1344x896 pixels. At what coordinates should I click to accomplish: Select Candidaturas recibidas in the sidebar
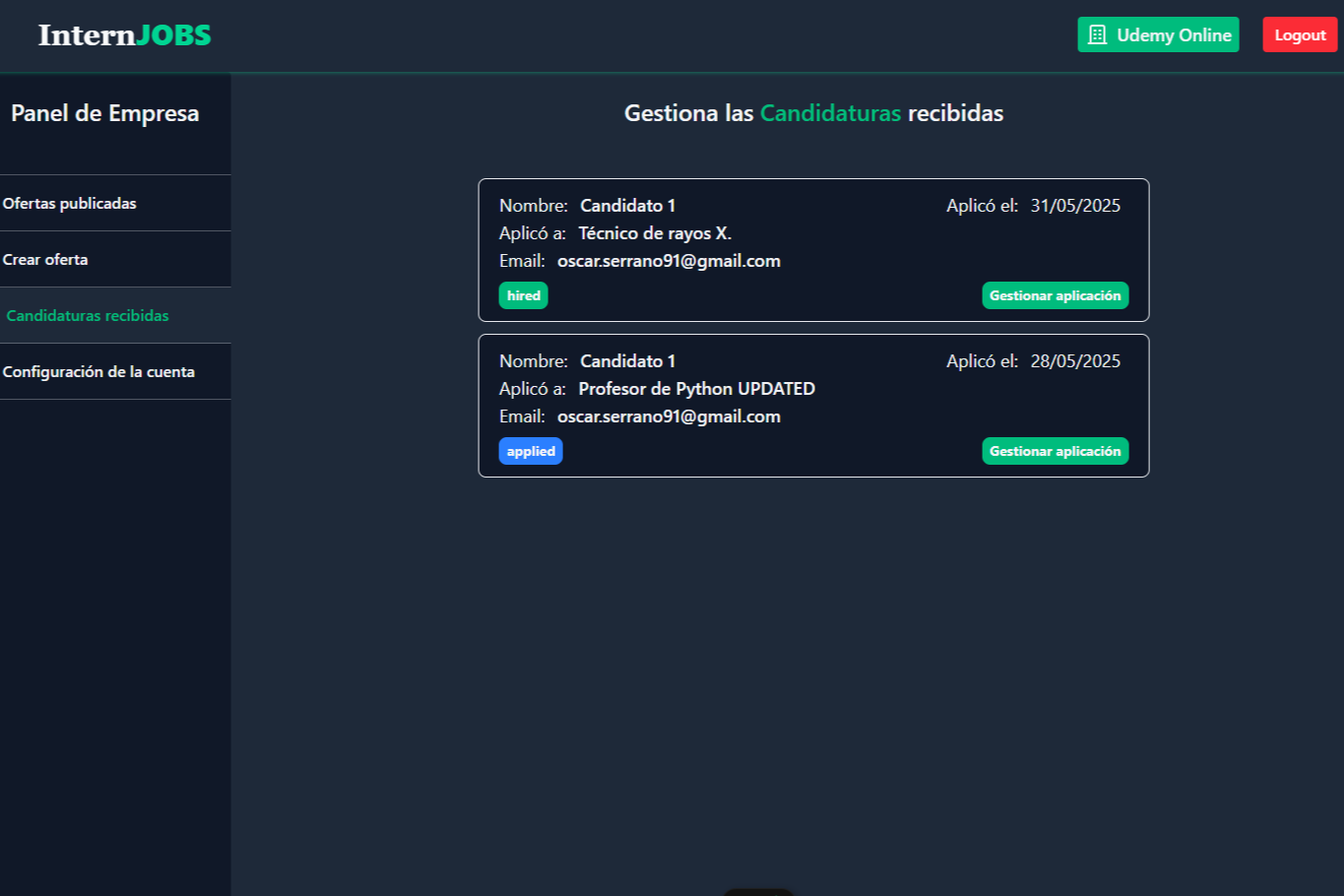(x=88, y=316)
